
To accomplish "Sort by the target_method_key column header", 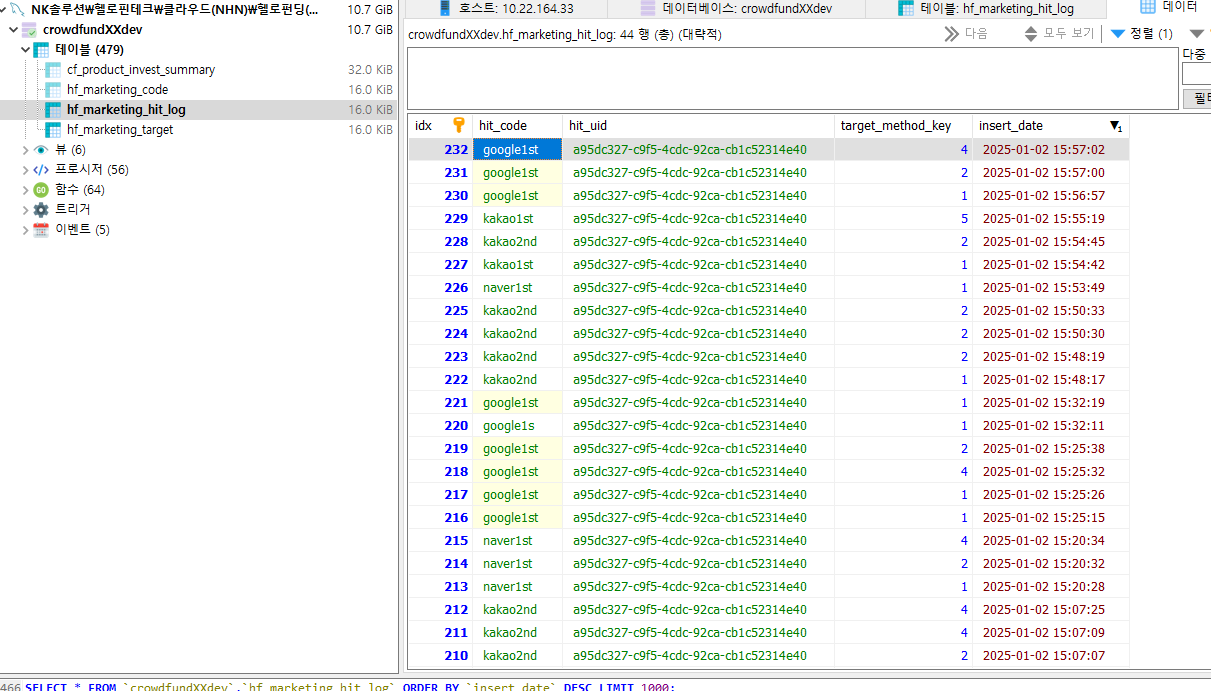I will click(903, 126).
